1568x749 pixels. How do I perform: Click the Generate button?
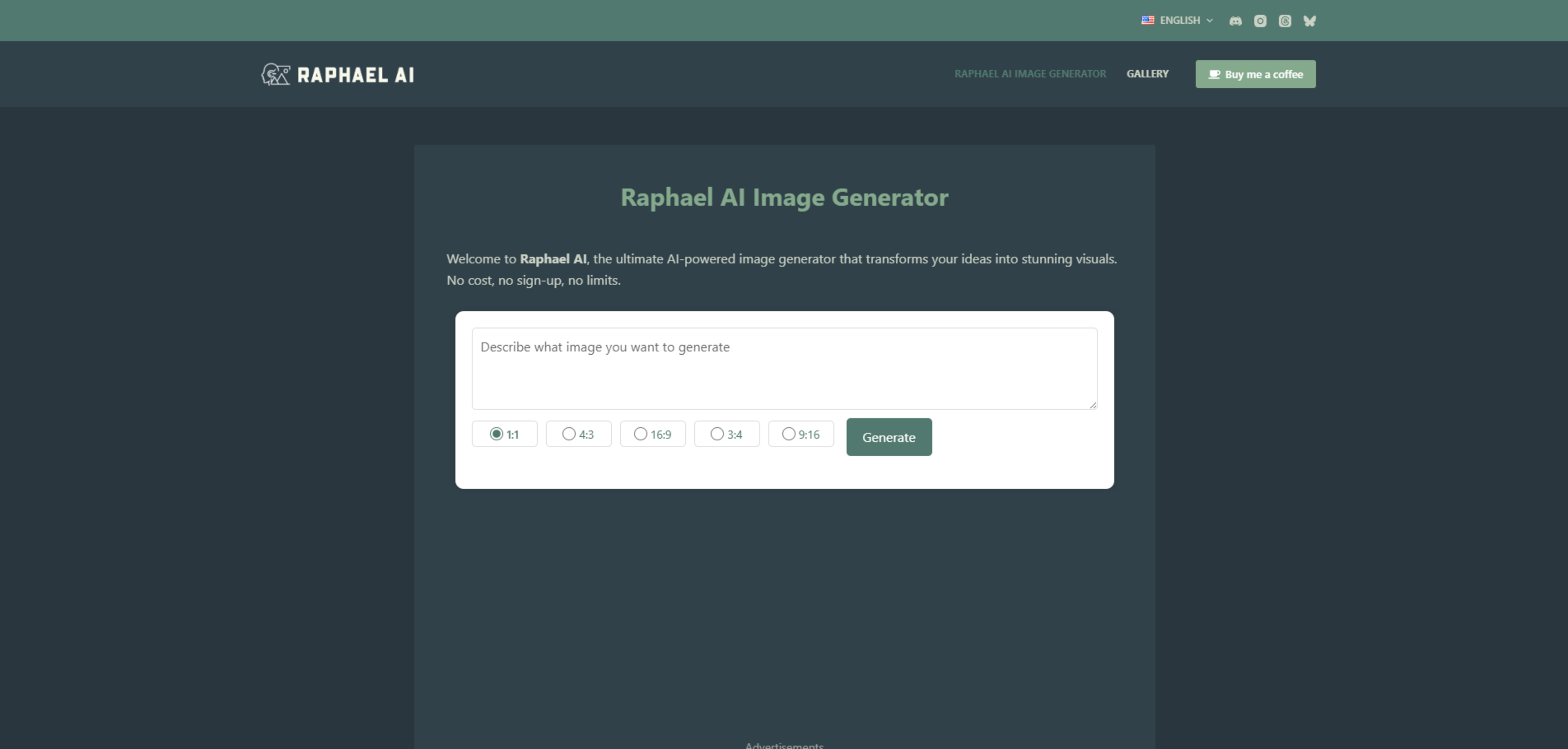(x=889, y=437)
